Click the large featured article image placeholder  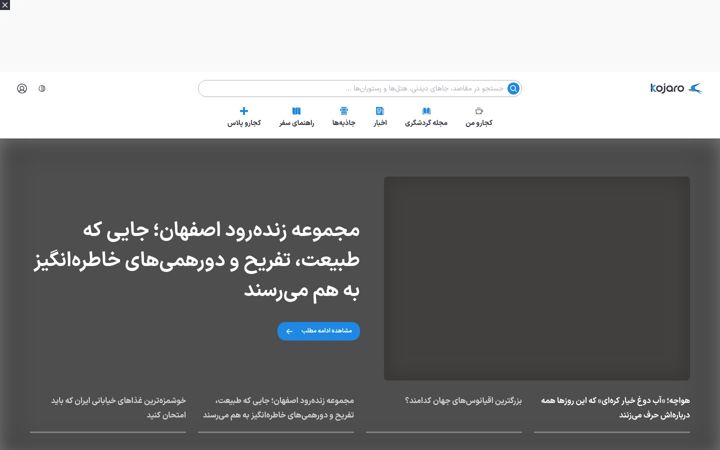pyautogui.click(x=537, y=278)
